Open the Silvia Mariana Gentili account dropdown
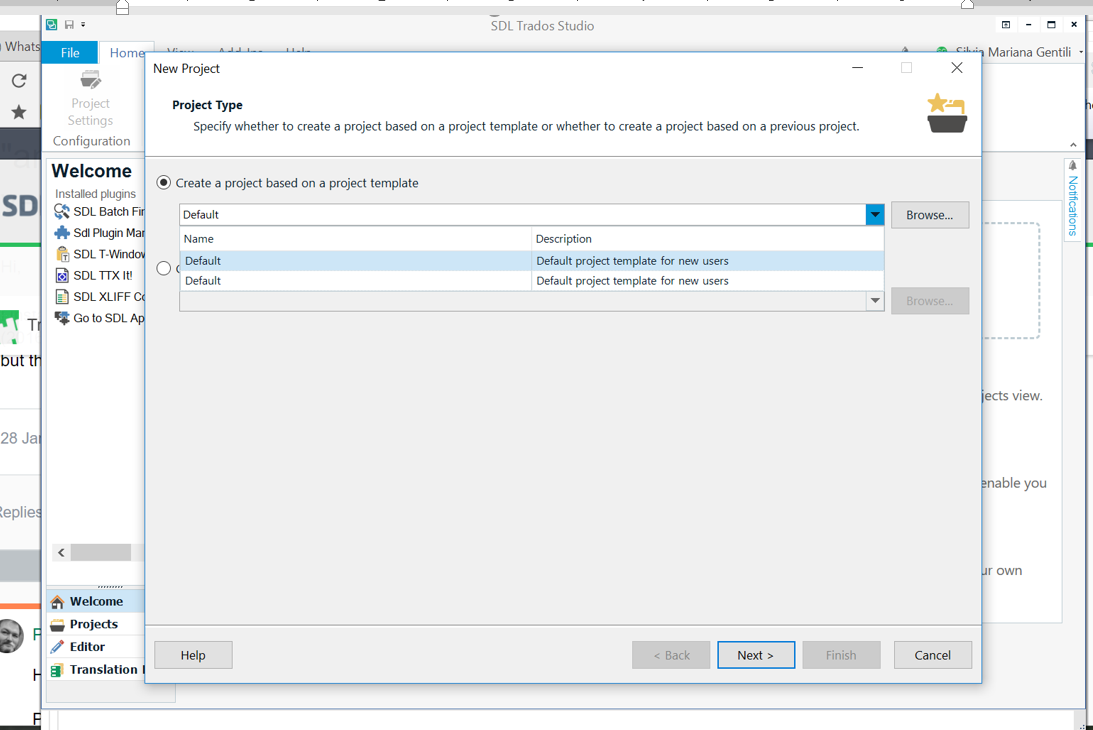This screenshot has width=1093, height=730. (x=1081, y=52)
